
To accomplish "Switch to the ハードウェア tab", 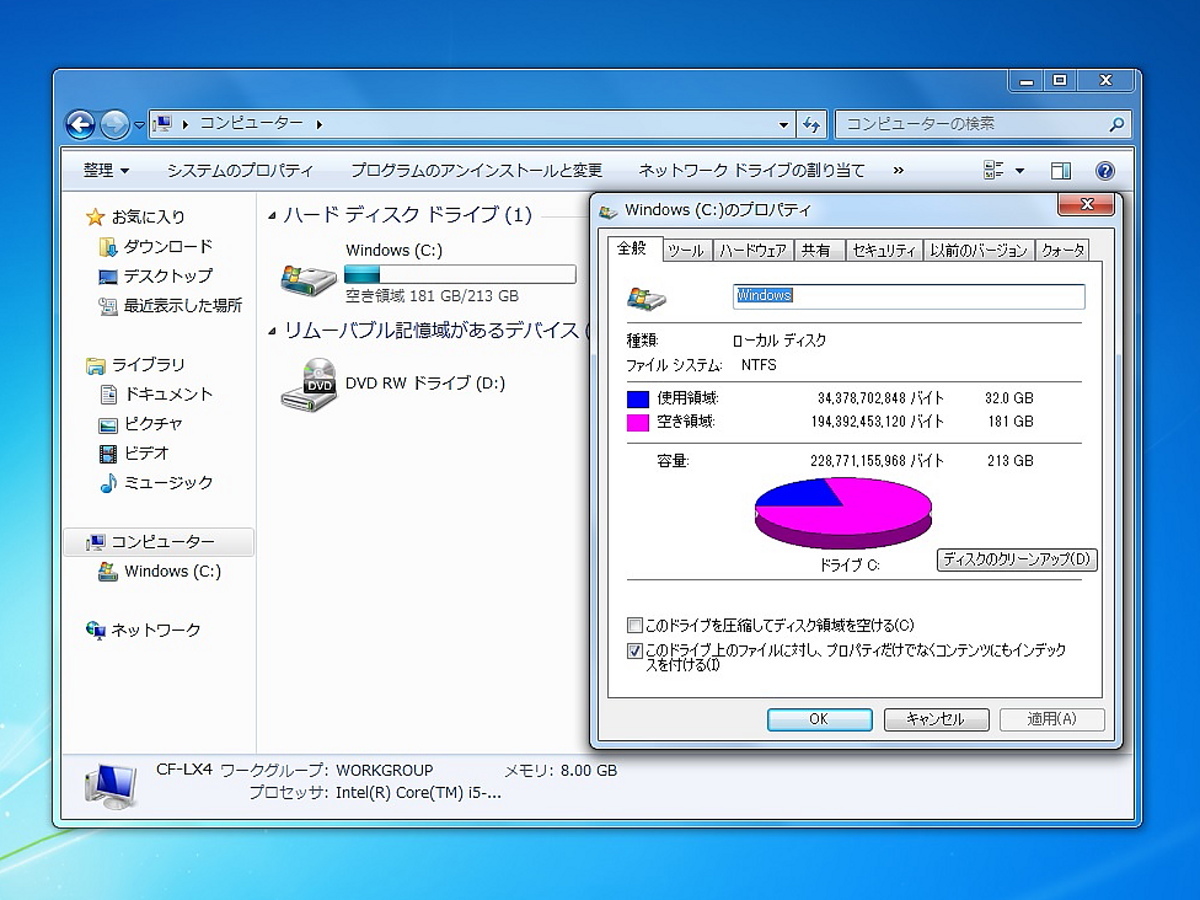I will 753,251.
